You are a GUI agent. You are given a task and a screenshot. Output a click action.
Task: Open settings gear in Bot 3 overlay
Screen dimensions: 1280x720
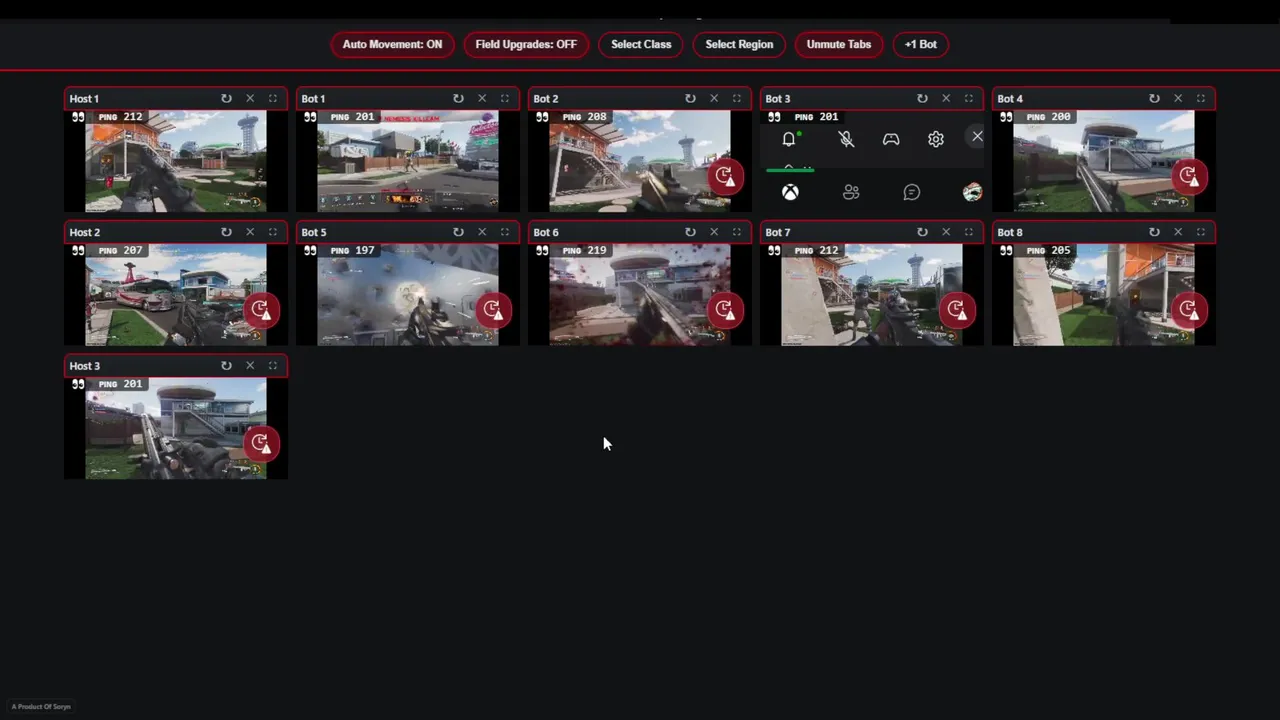coord(936,140)
